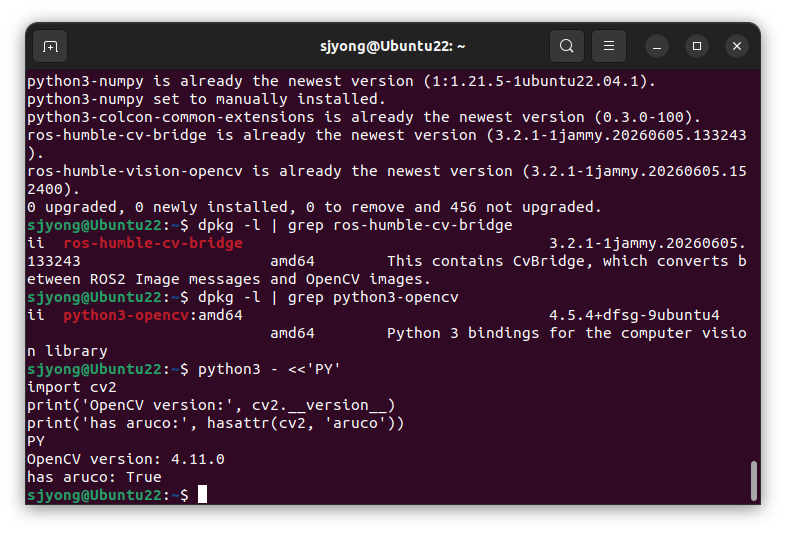Click the title text sjyong@Ubuntu22: ~
Image resolution: width=786 pixels, height=533 pixels.
(392, 47)
